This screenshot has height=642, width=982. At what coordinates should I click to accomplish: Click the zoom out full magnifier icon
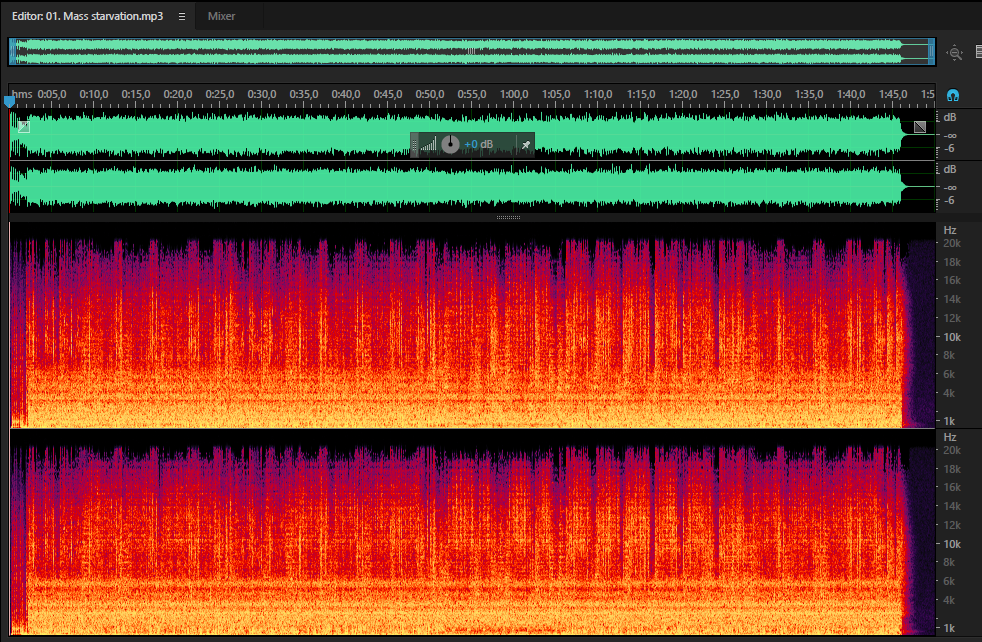[x=954, y=53]
